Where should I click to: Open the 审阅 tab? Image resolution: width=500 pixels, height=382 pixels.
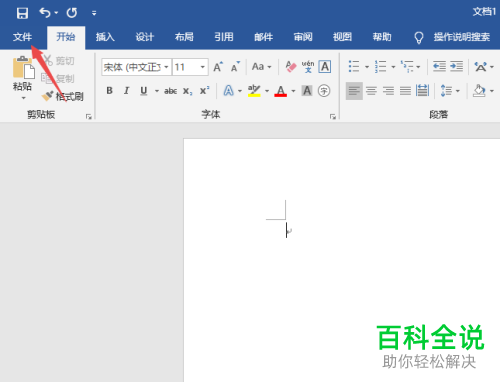(x=303, y=37)
